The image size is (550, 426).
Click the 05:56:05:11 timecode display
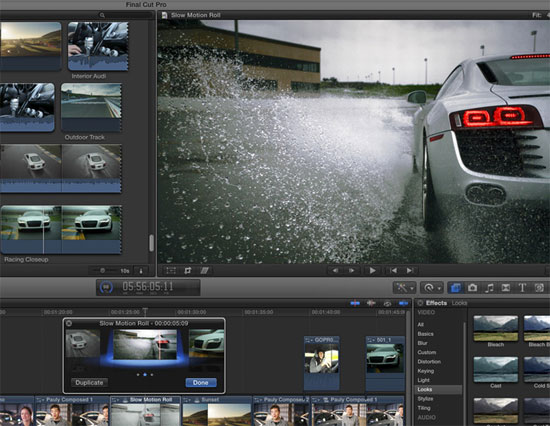[x=148, y=287]
